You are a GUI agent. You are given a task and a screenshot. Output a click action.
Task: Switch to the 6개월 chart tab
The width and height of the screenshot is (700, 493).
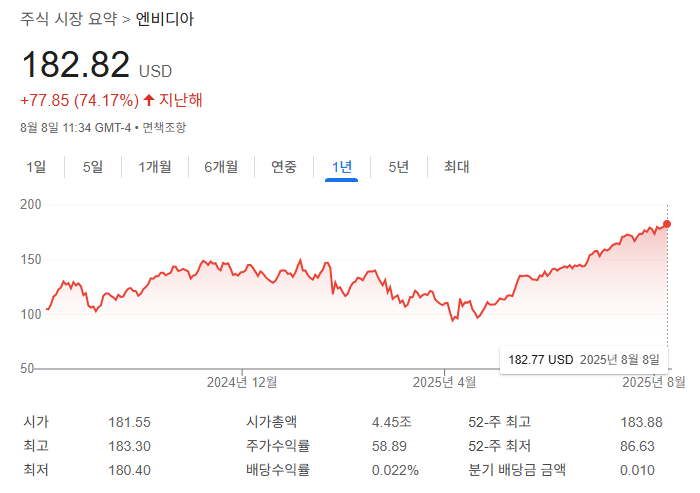221,167
